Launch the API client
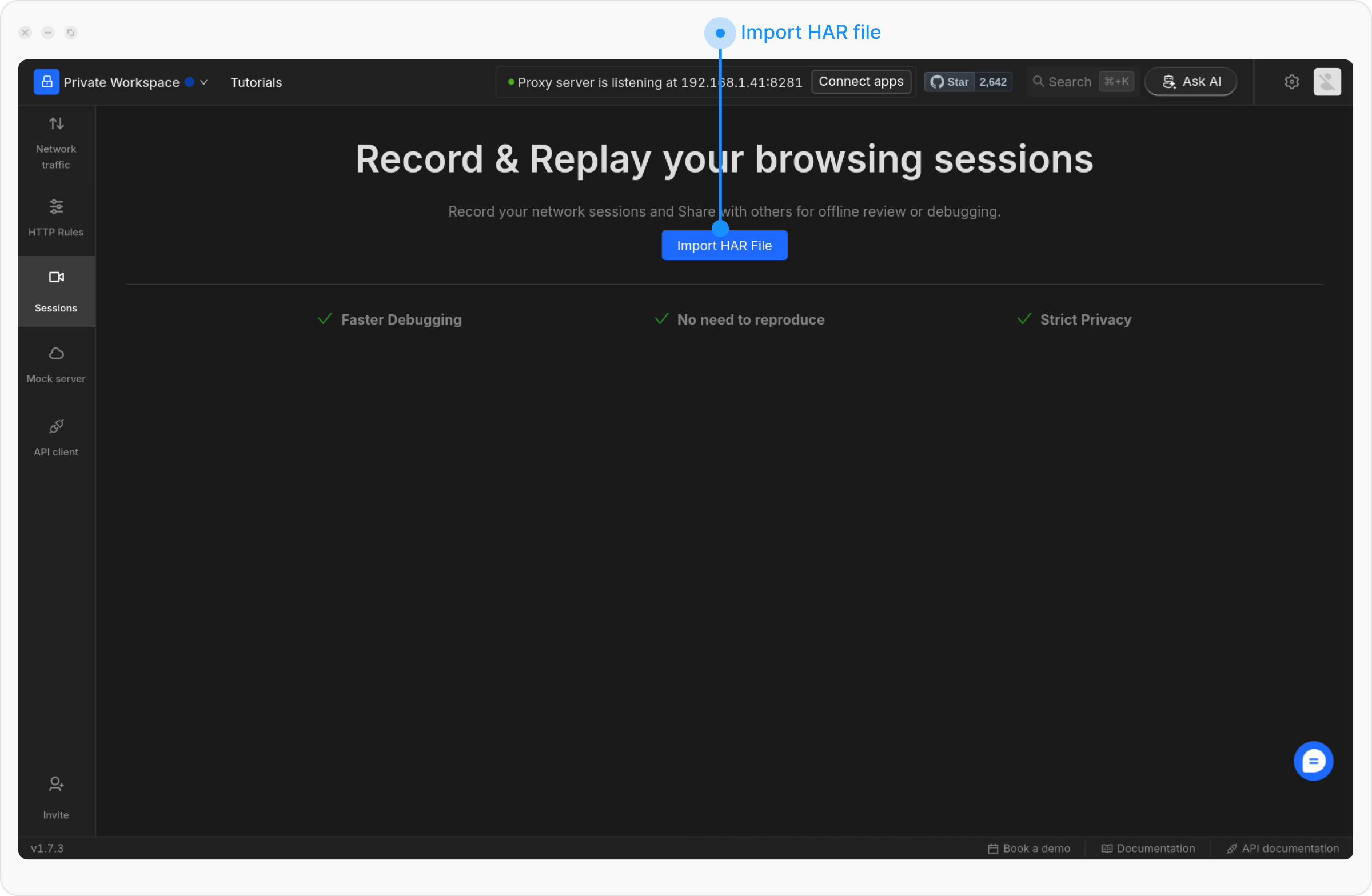1372x896 pixels. (55, 437)
